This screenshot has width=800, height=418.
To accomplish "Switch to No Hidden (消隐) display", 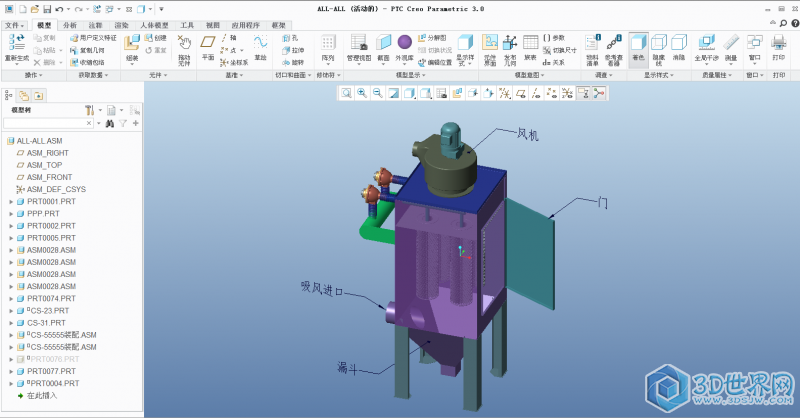I will click(x=679, y=48).
